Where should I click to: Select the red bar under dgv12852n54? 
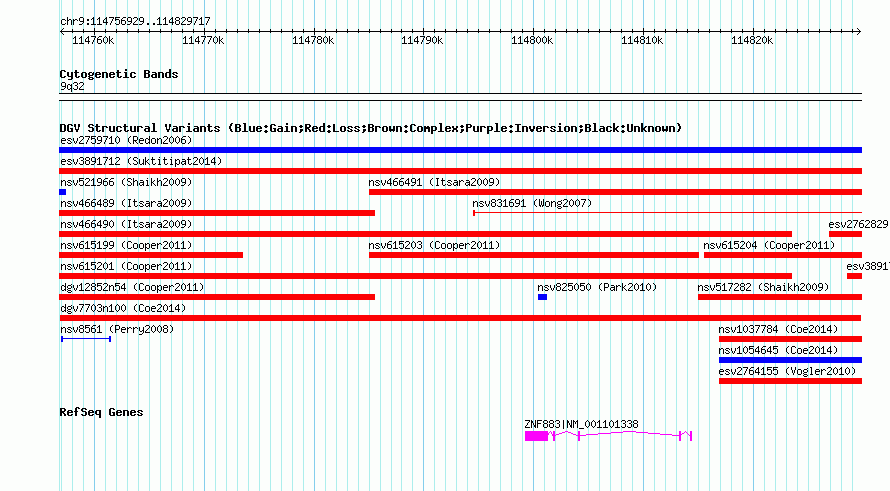217,297
